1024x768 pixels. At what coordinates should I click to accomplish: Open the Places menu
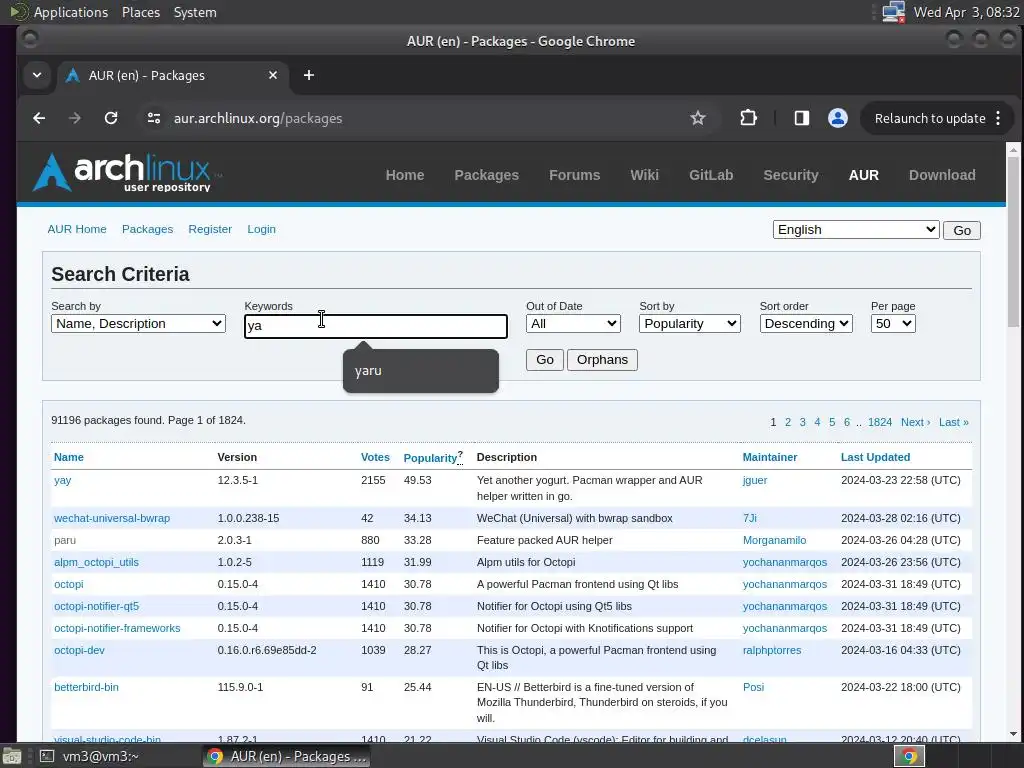tap(140, 12)
